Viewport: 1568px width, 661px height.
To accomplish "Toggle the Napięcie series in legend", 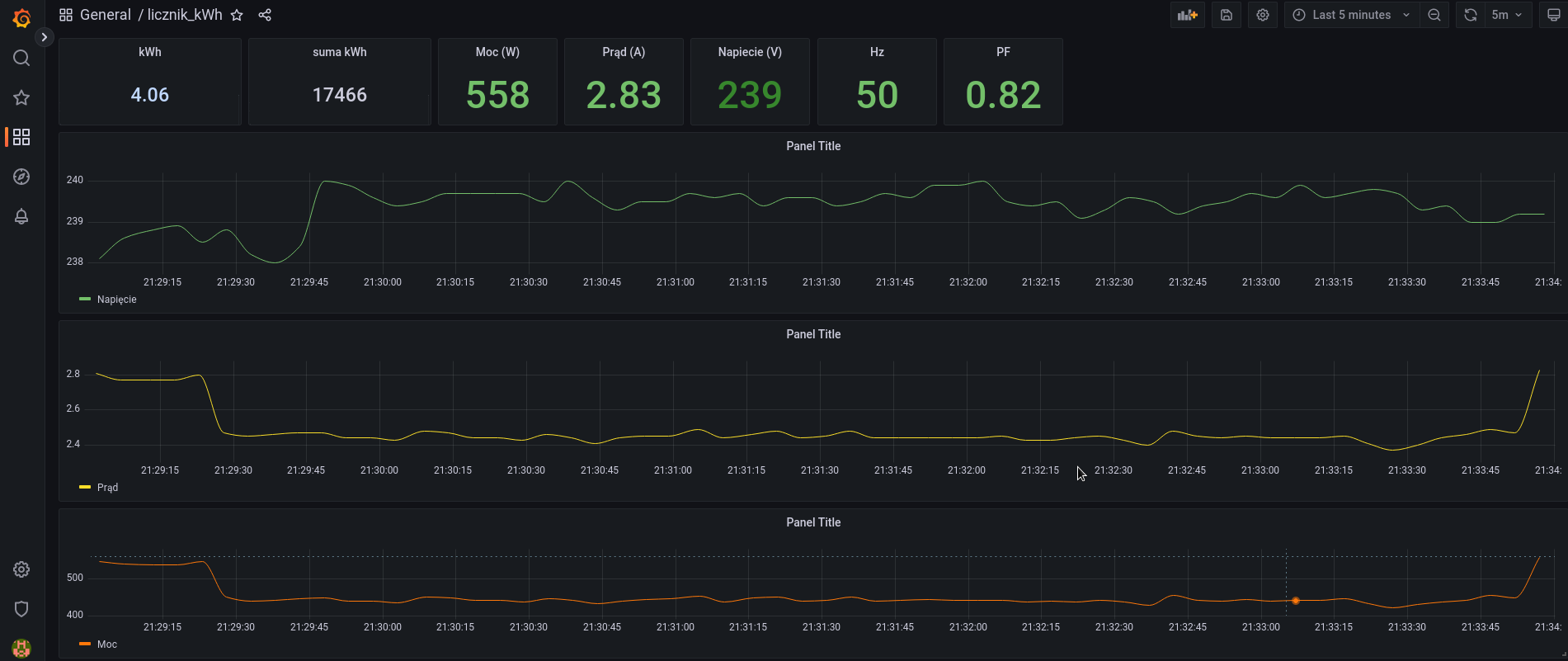I will pyautogui.click(x=116, y=300).
